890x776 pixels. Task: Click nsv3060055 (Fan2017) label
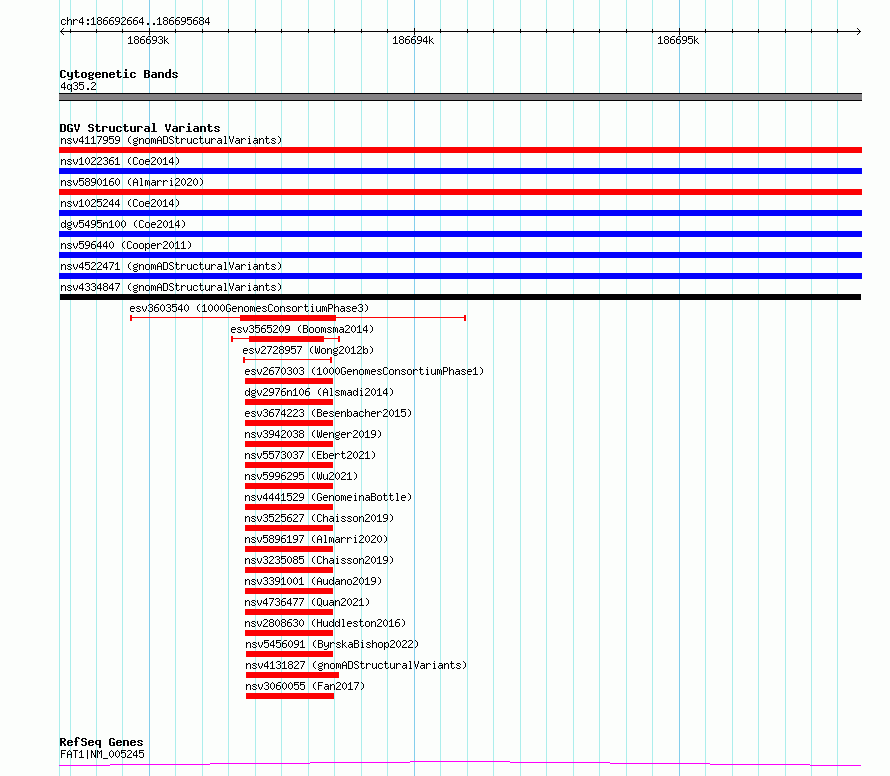point(305,686)
